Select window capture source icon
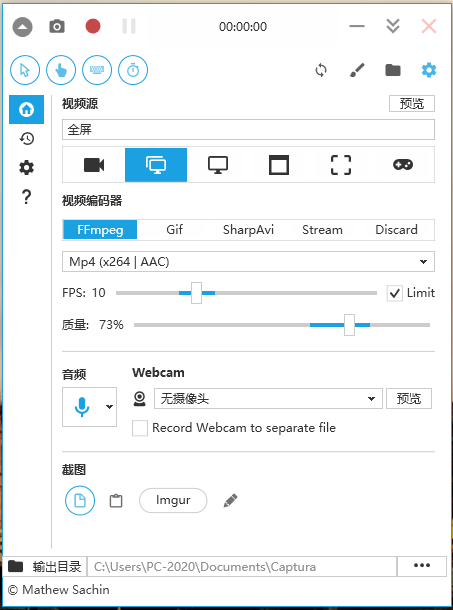This screenshot has width=453, height=610. [x=279, y=165]
